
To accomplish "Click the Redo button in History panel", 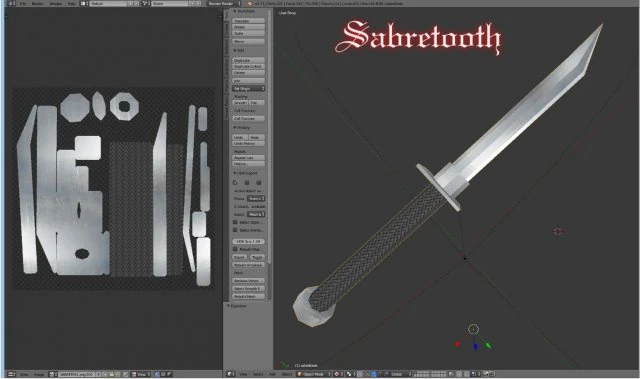I will (x=257, y=137).
